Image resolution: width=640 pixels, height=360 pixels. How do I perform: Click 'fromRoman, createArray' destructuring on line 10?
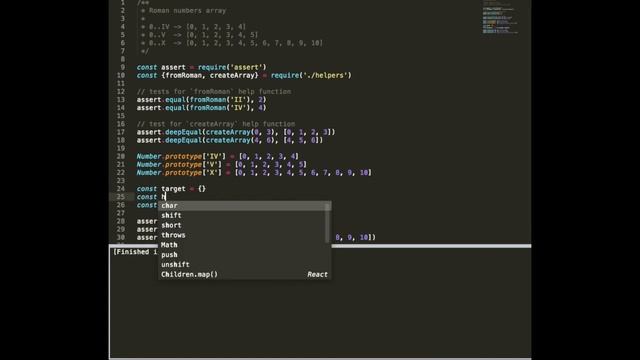point(210,75)
